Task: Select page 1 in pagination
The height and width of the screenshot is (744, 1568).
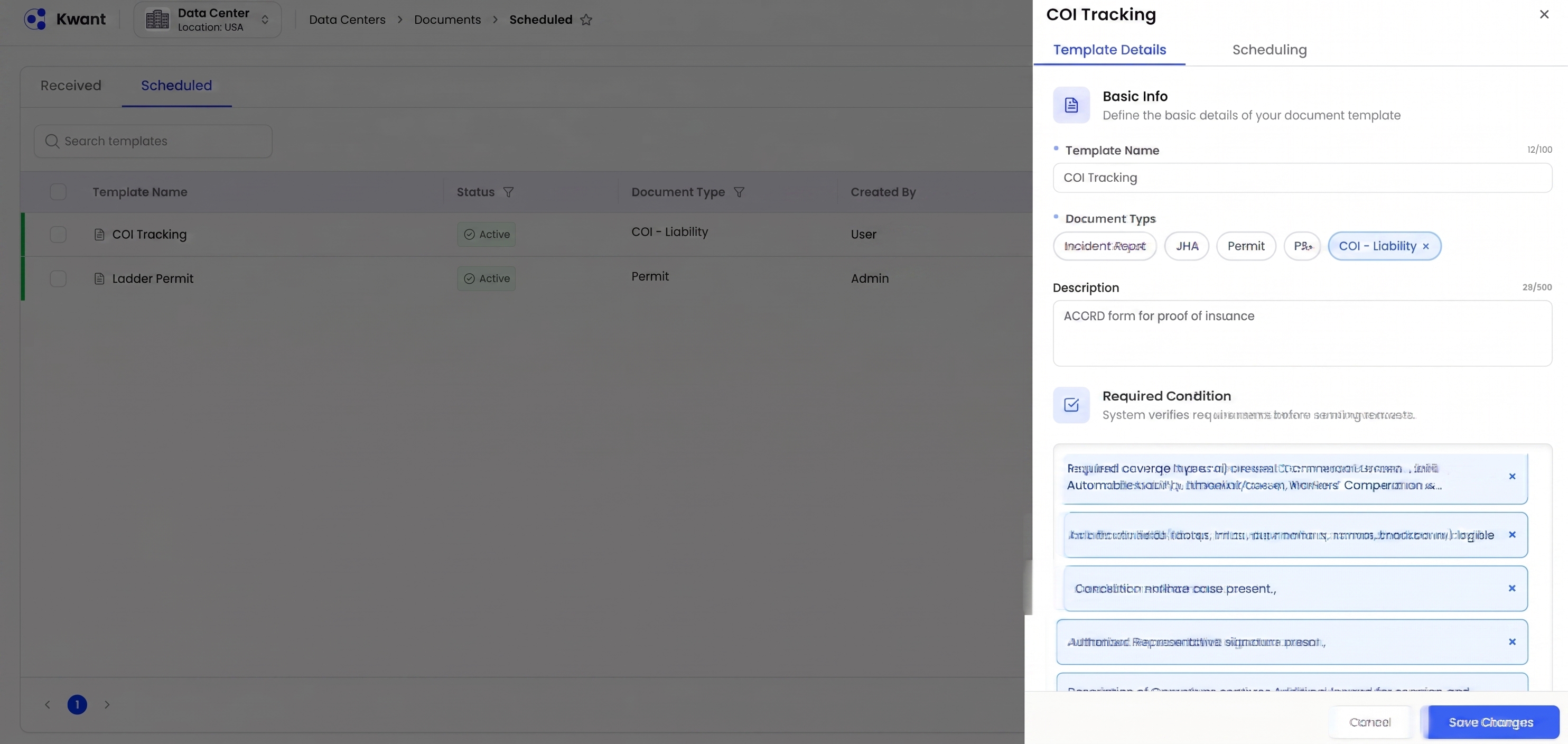Action: [77, 704]
